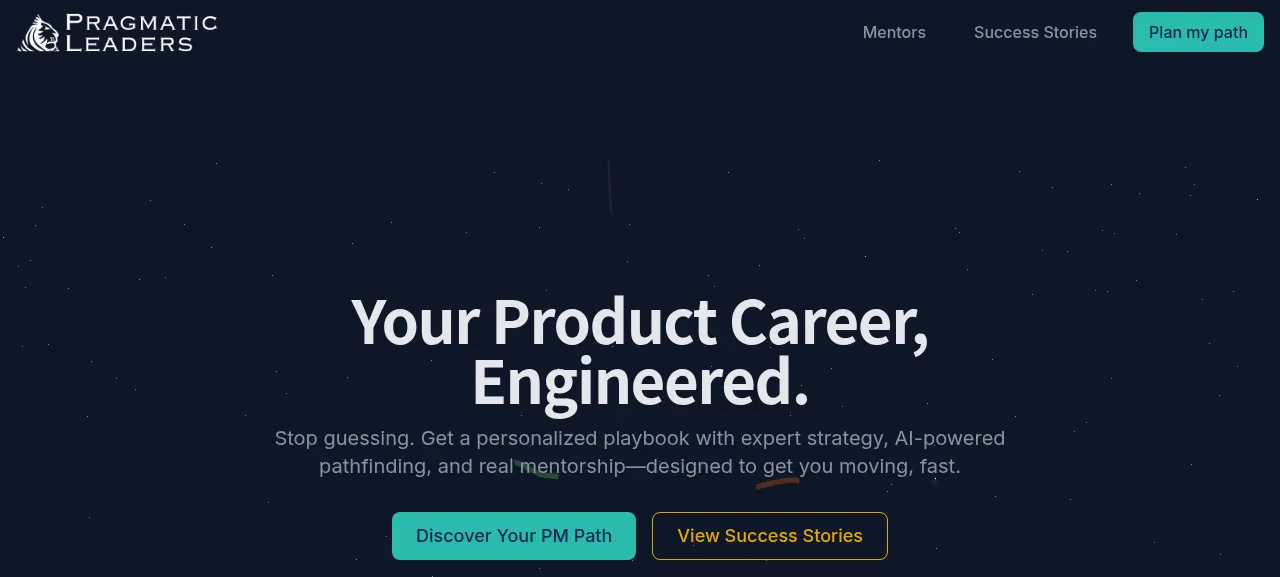Click the word 'Engineered.' in the headline
This screenshot has width=1280, height=577.
click(x=640, y=383)
